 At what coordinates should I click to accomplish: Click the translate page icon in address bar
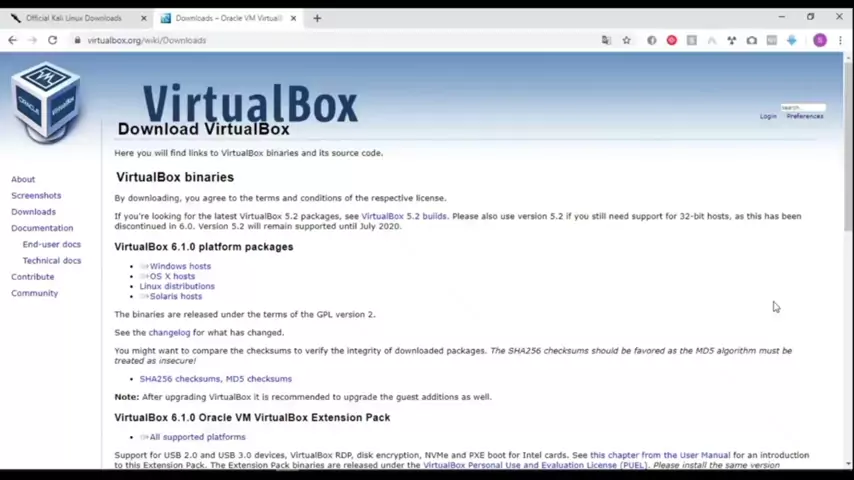[605, 40]
